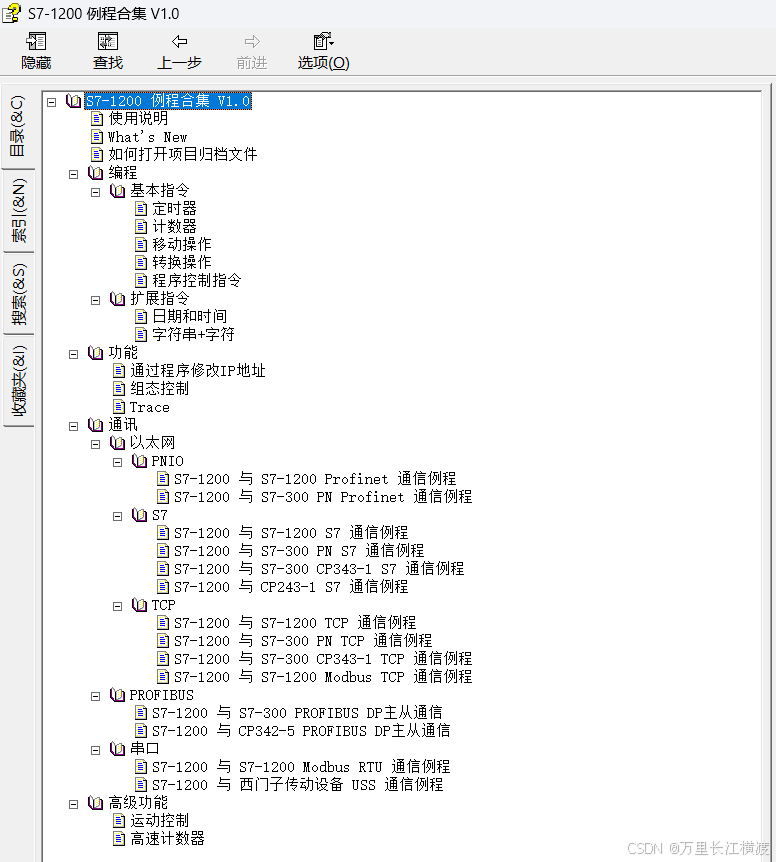Collapse the root S7-1200 例程合集 node
Image resolution: width=776 pixels, height=862 pixels.
pos(52,102)
